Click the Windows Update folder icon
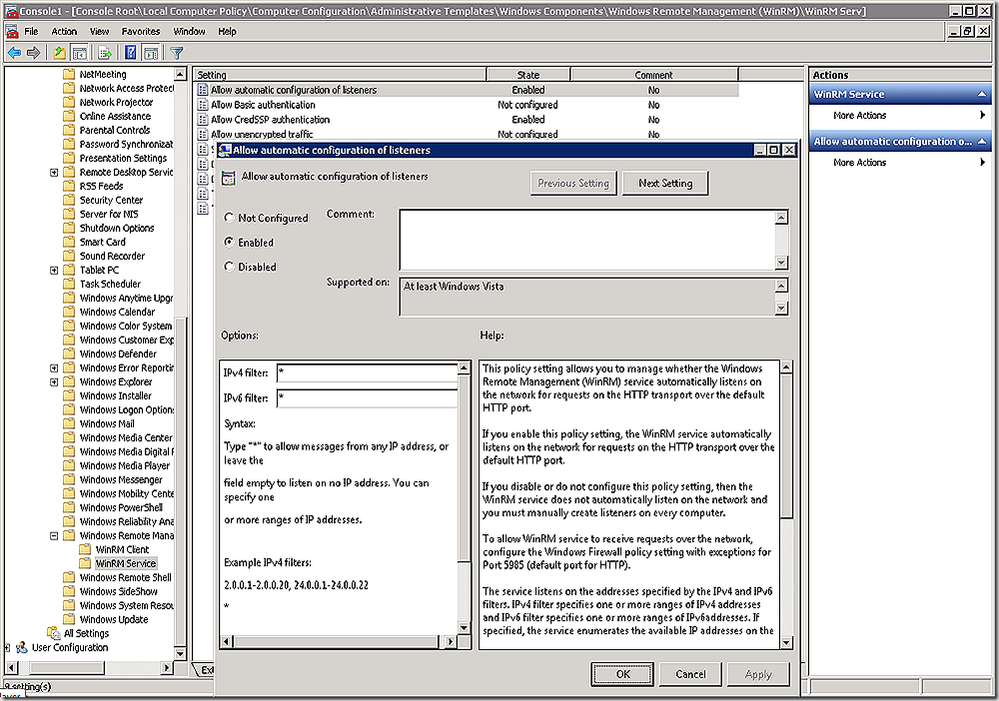Image resolution: width=999 pixels, height=701 pixels. (x=69, y=619)
